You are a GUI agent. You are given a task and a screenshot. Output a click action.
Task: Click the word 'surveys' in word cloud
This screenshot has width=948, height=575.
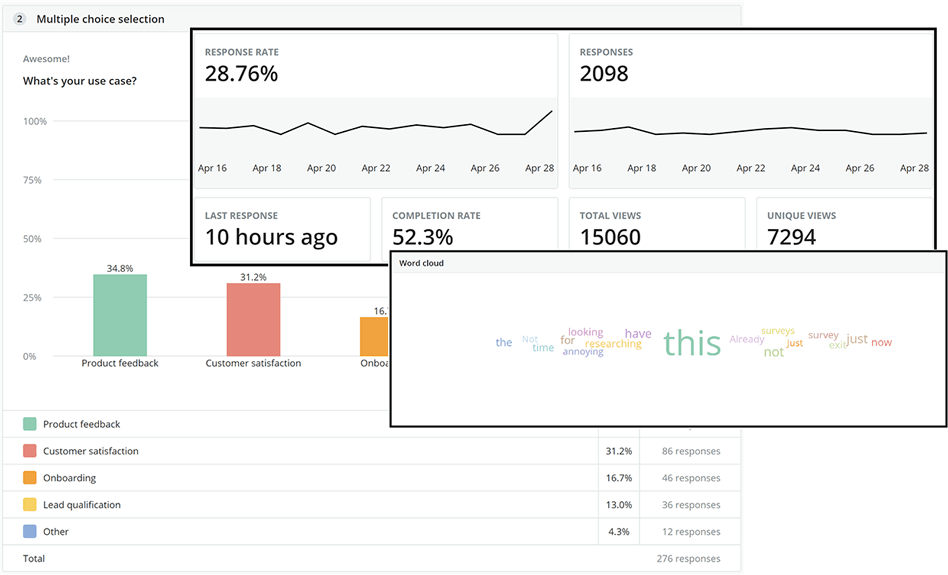click(778, 331)
